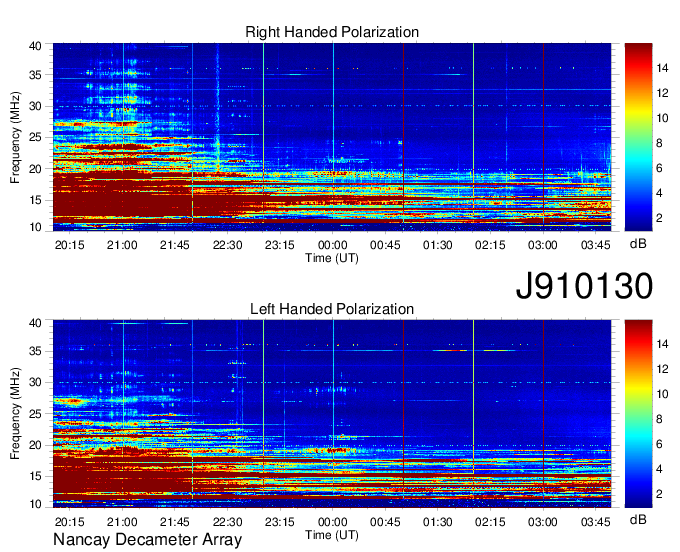Click 20 frequency tick of Right Handed plot
This screenshot has width=680, height=552.
36,169
